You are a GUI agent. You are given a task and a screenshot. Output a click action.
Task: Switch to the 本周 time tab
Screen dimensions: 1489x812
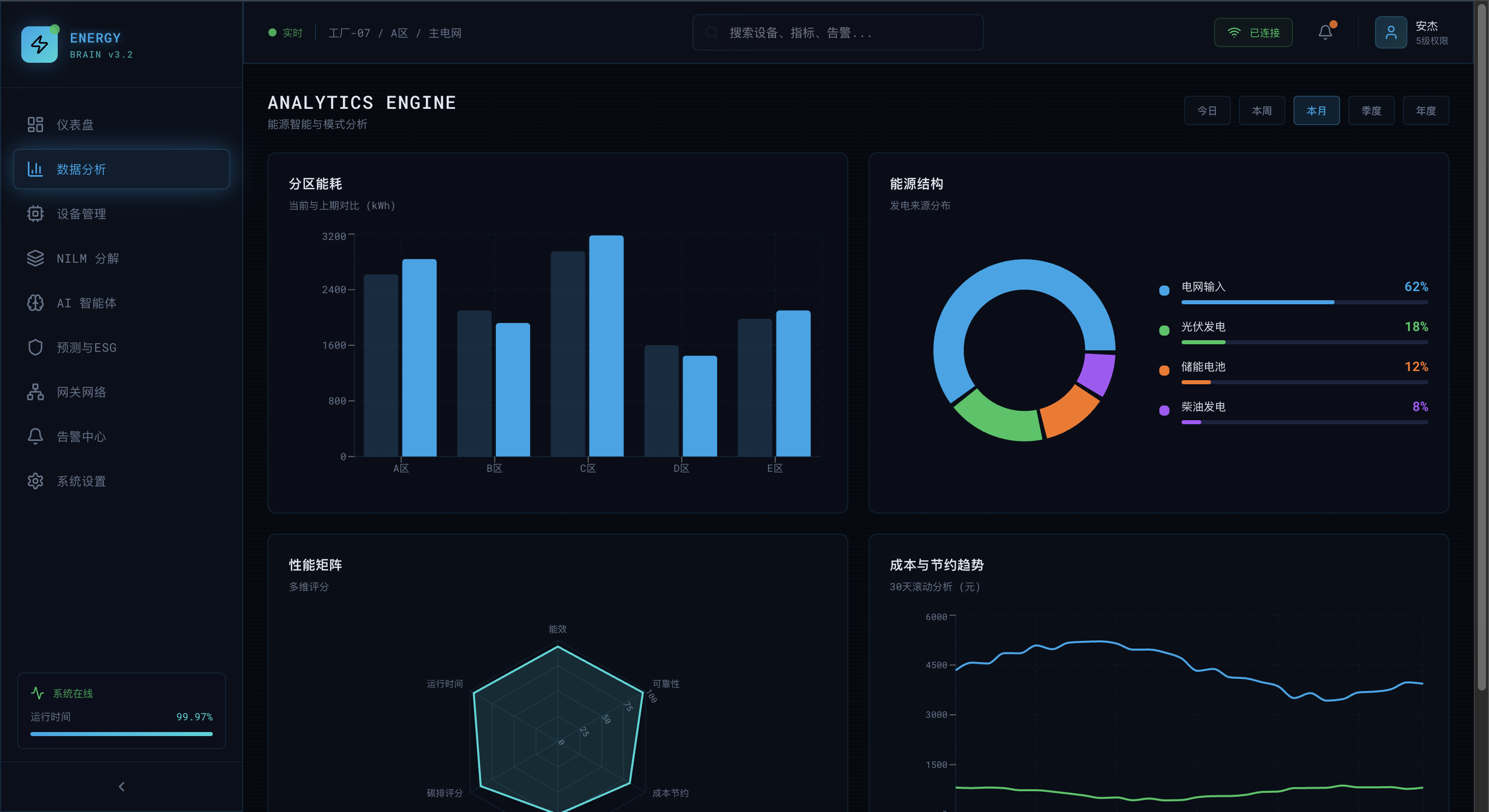coord(1262,110)
